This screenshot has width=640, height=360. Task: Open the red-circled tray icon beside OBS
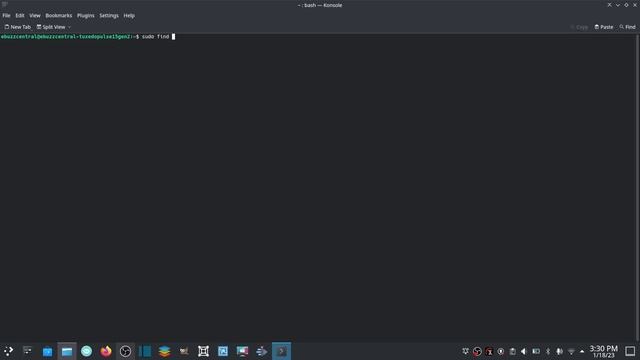(489, 351)
